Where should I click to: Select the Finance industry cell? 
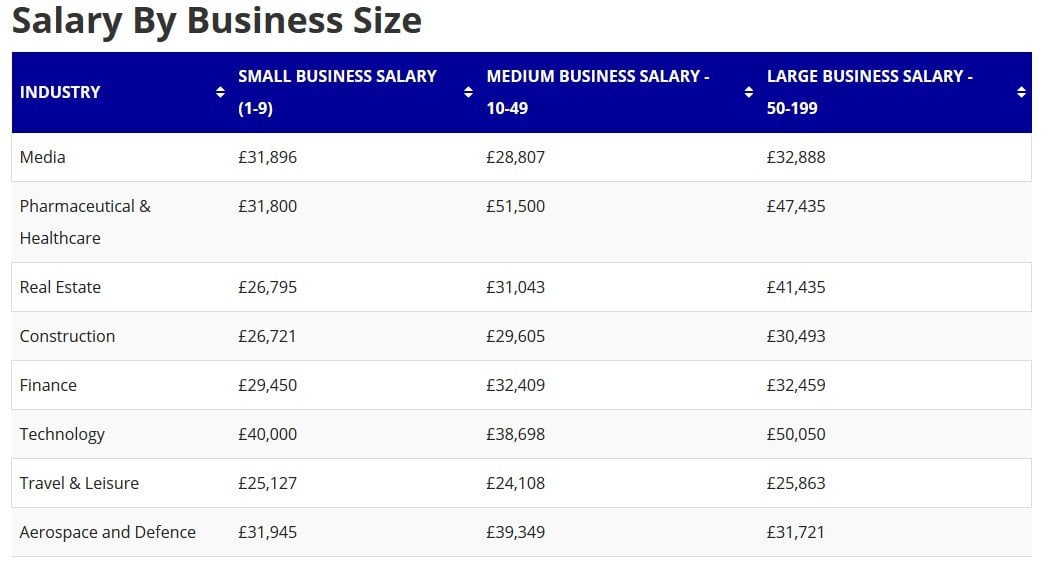point(48,385)
